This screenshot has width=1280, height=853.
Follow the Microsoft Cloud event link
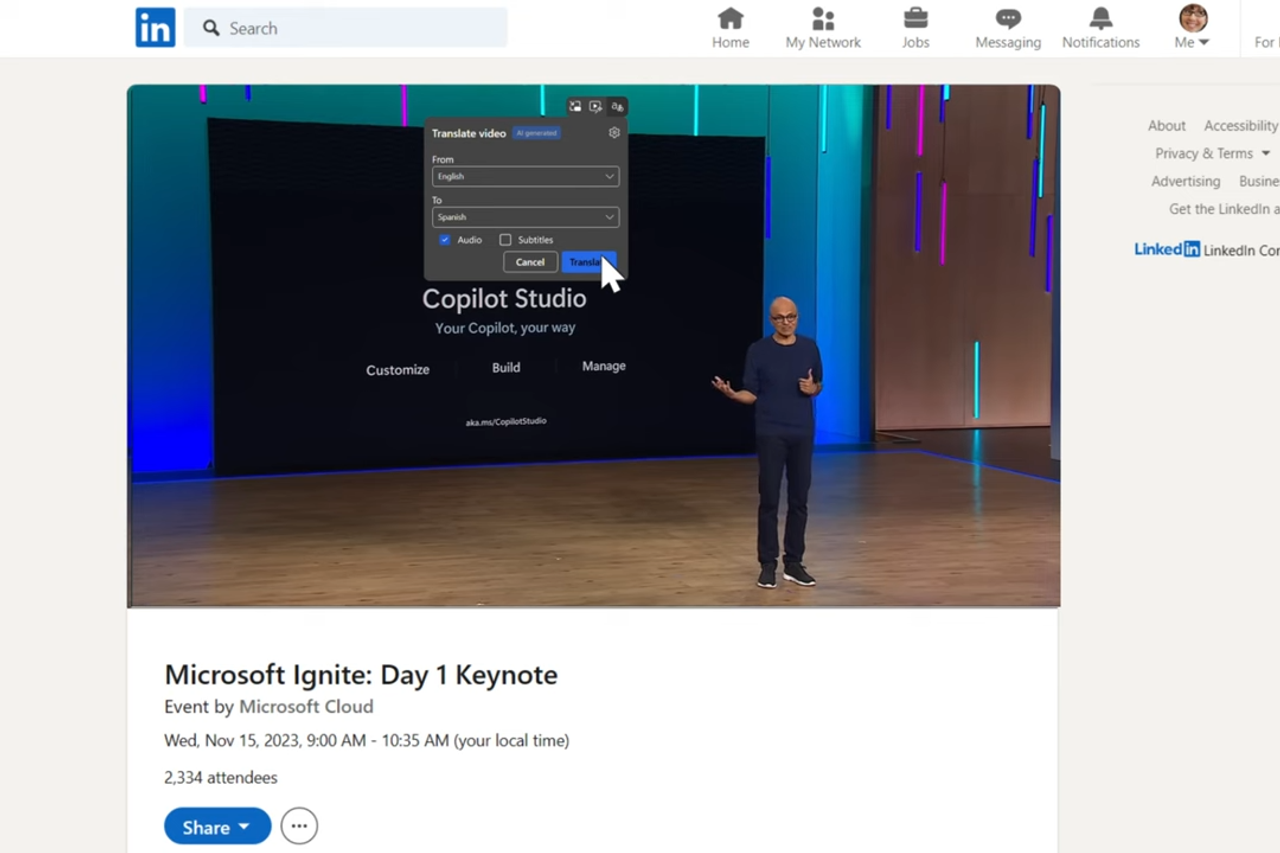point(306,706)
